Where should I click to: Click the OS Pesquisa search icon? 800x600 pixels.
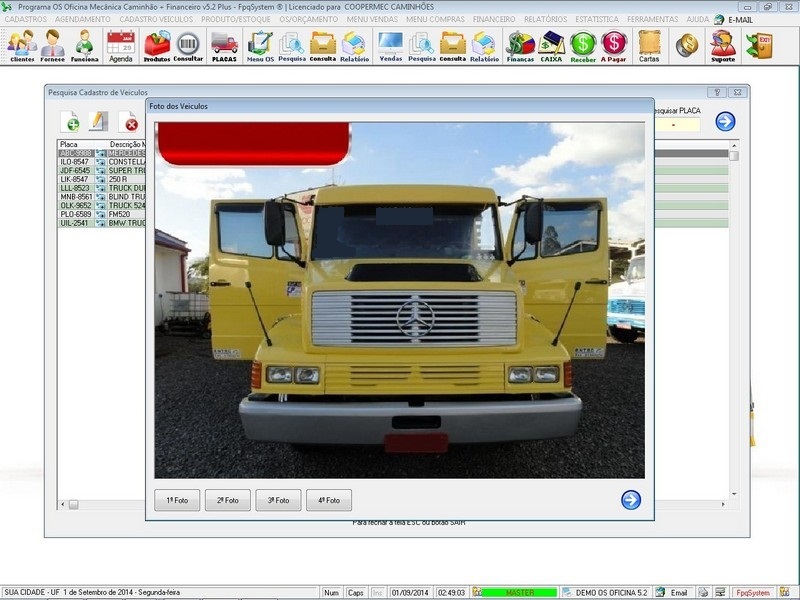point(292,46)
